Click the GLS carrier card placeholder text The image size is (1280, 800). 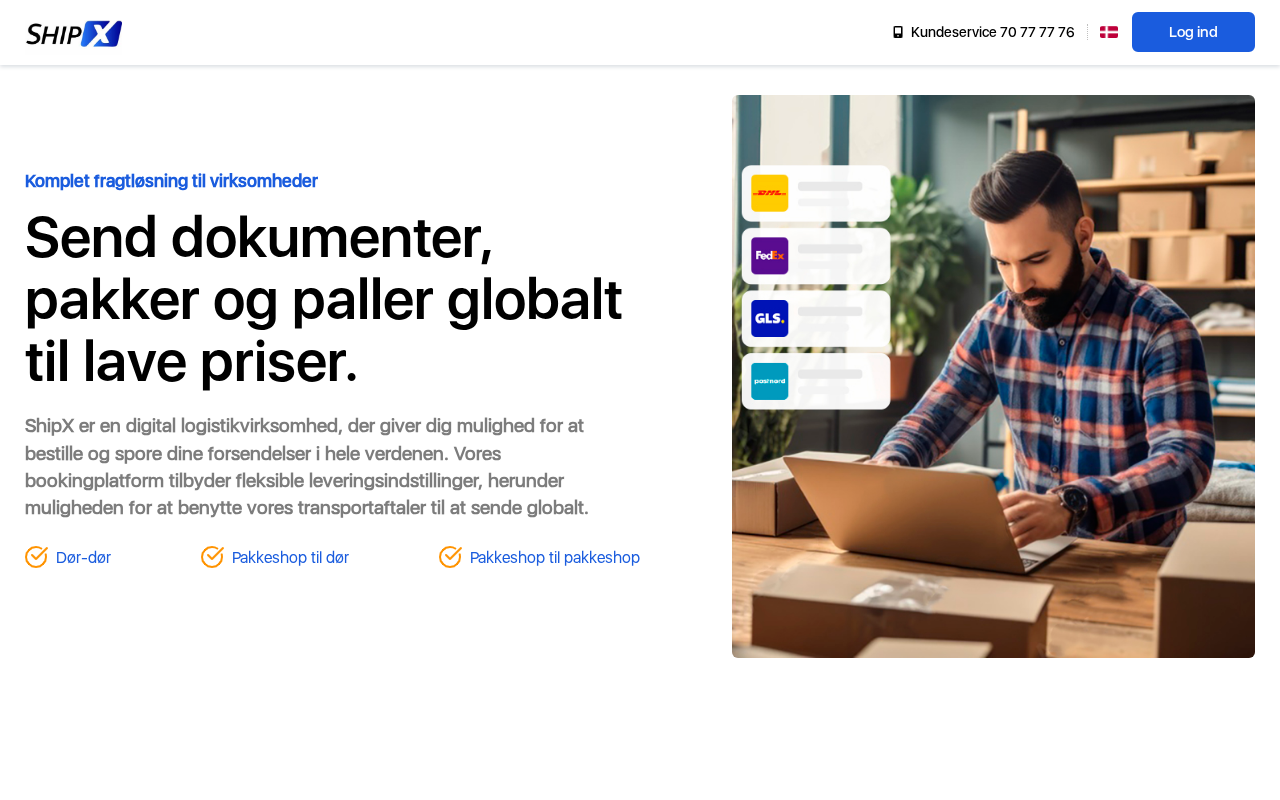830,318
